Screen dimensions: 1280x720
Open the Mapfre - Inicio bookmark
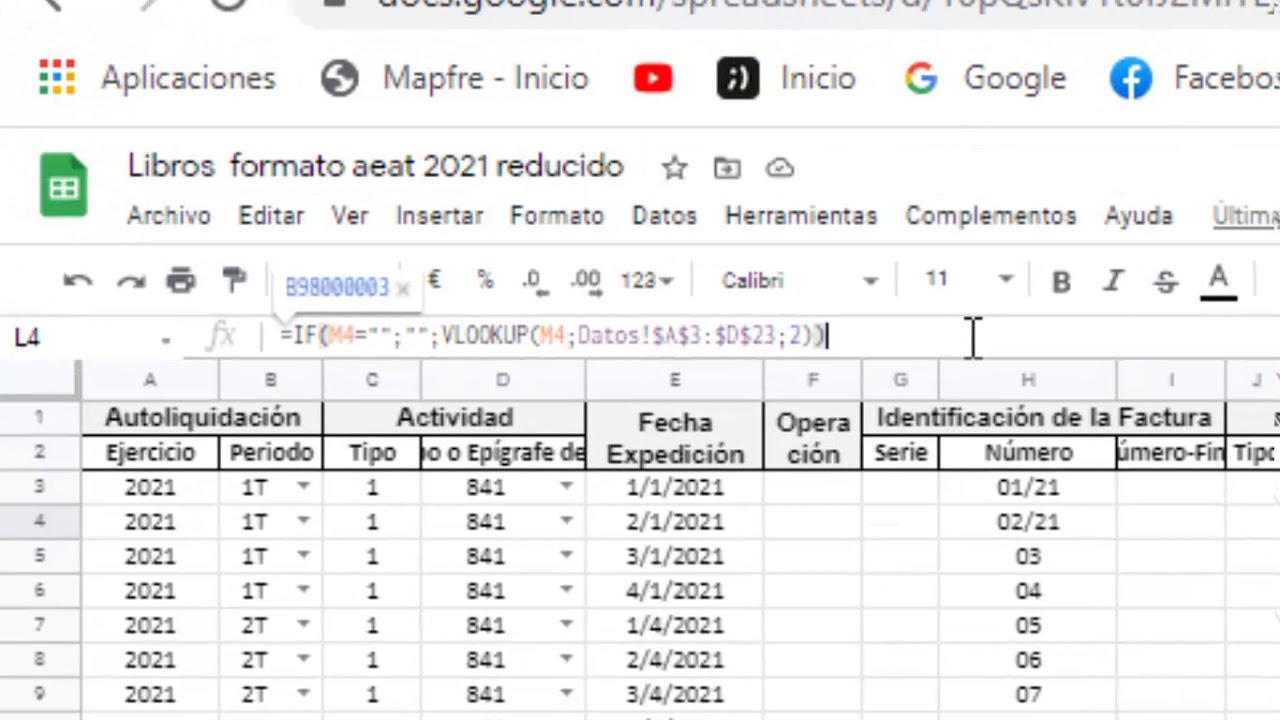point(455,78)
